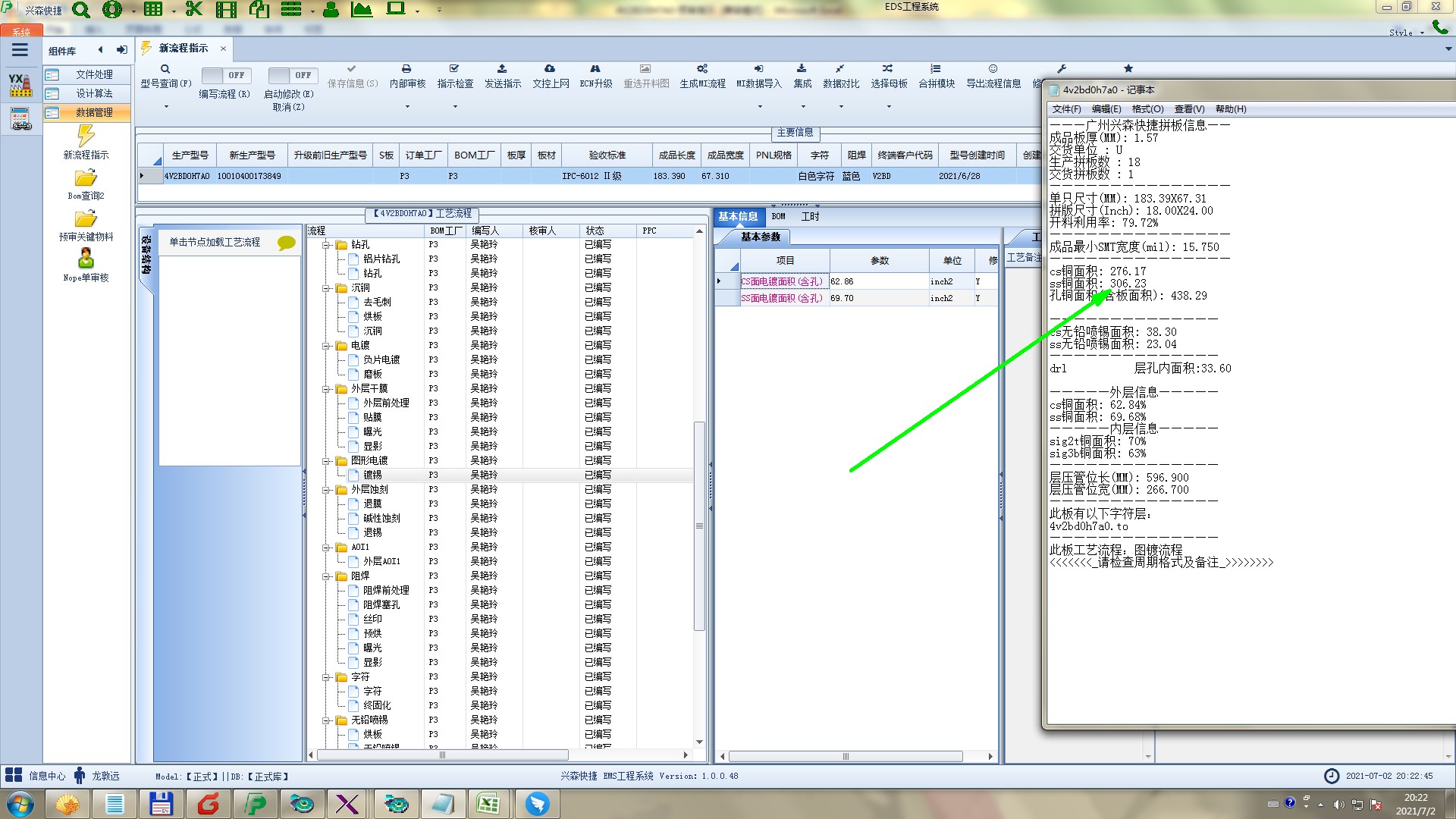The width and height of the screenshot is (1456, 819).
Task: Collapse the 阻焊 folder node
Action: tap(326, 576)
